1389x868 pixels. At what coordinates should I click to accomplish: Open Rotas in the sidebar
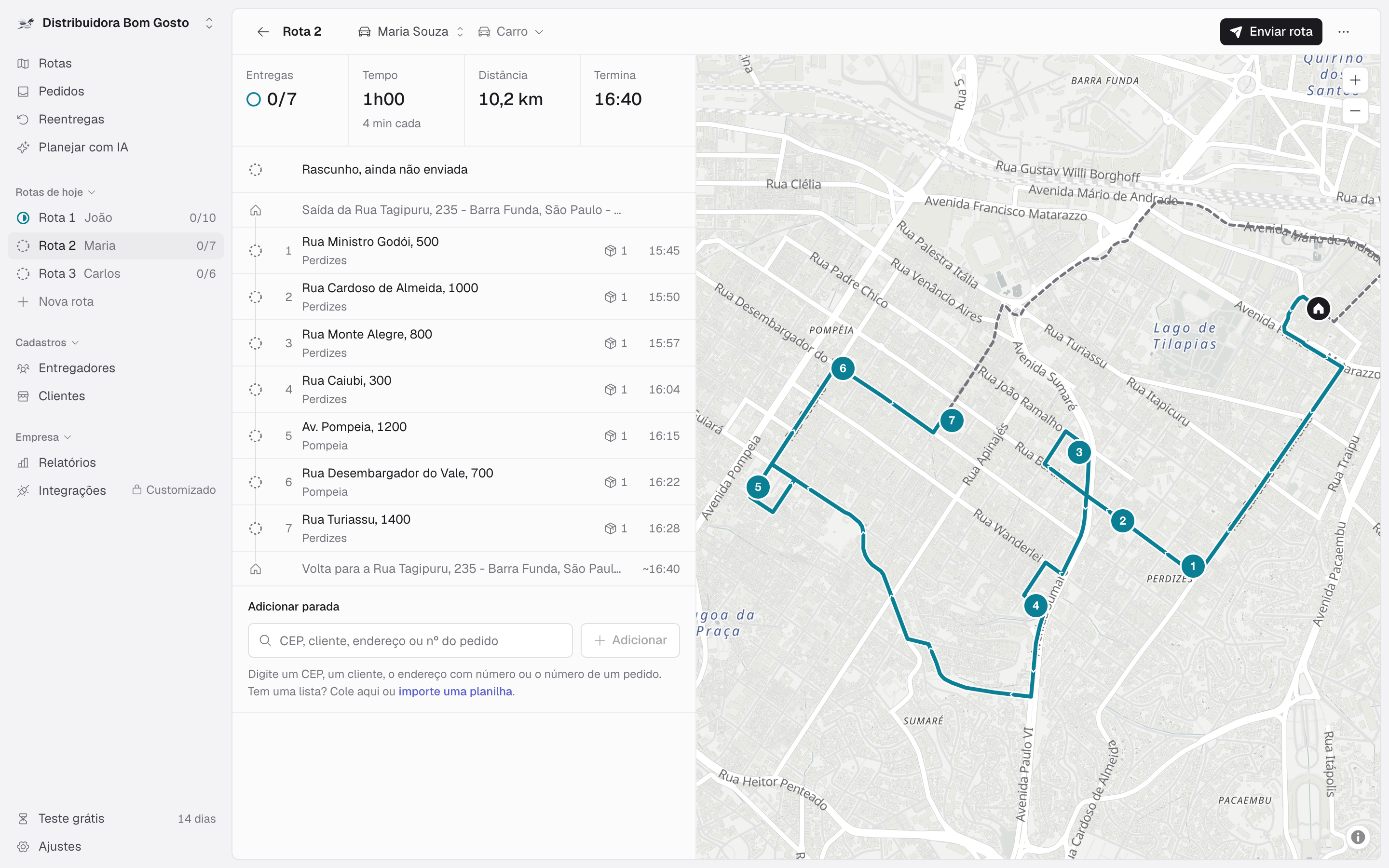pyautogui.click(x=115, y=63)
